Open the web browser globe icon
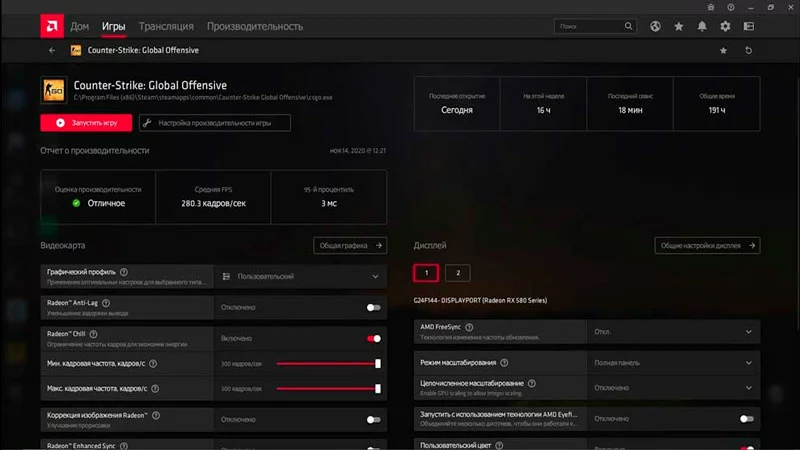The width and height of the screenshot is (800, 450). [x=655, y=26]
